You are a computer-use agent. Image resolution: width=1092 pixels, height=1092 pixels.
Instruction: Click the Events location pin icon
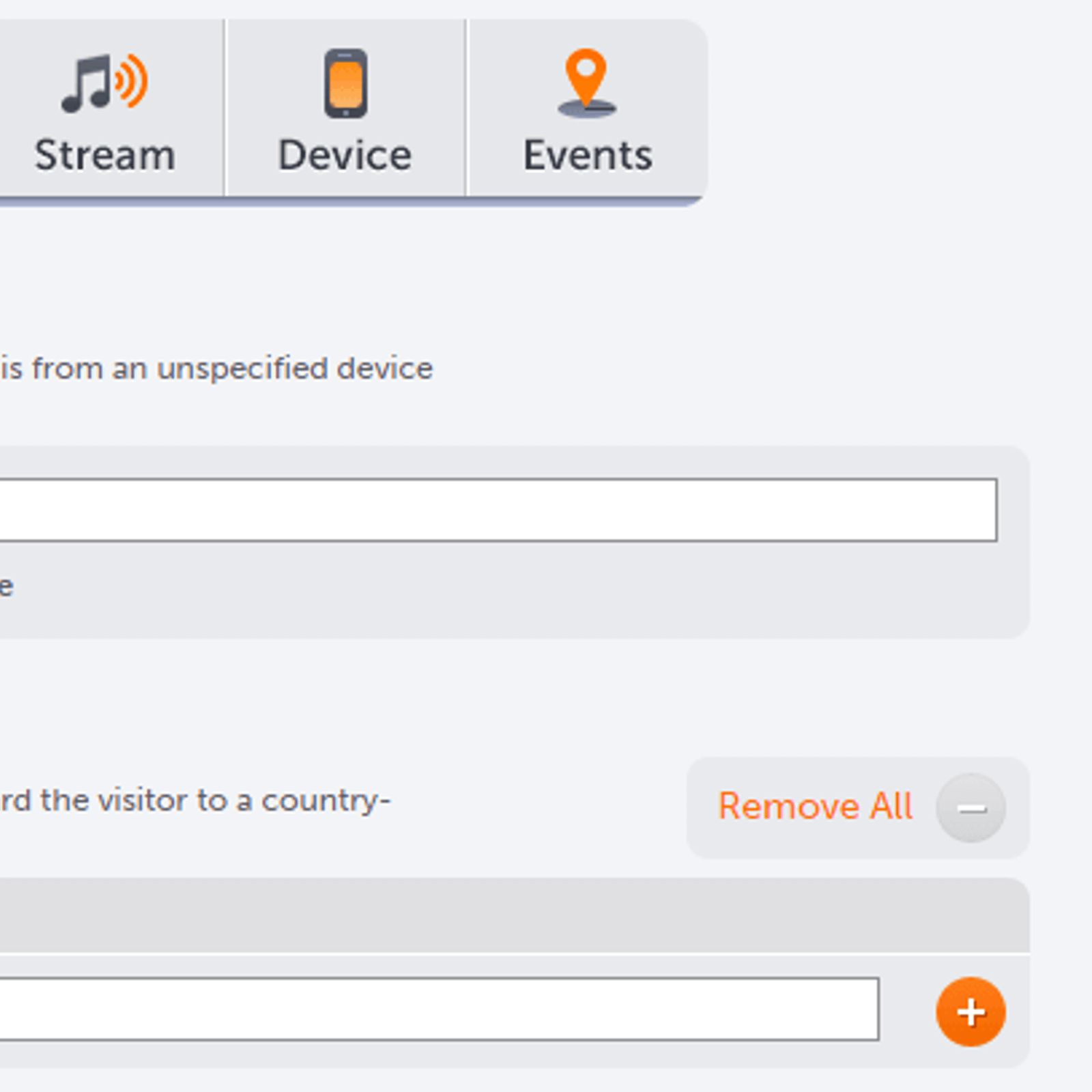click(x=587, y=83)
